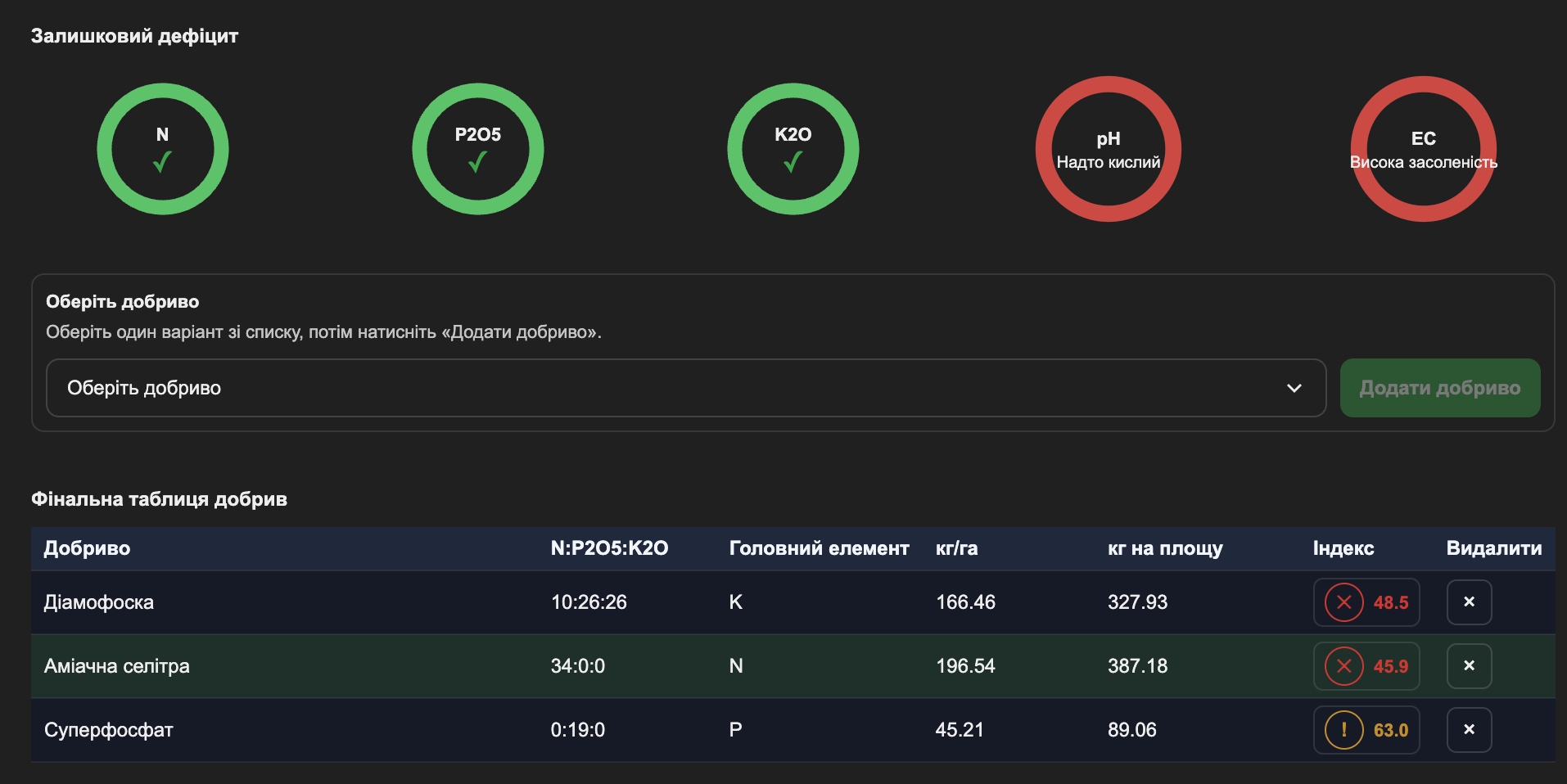Click the 48.5 index badge for Діамофоска

[x=1366, y=602]
